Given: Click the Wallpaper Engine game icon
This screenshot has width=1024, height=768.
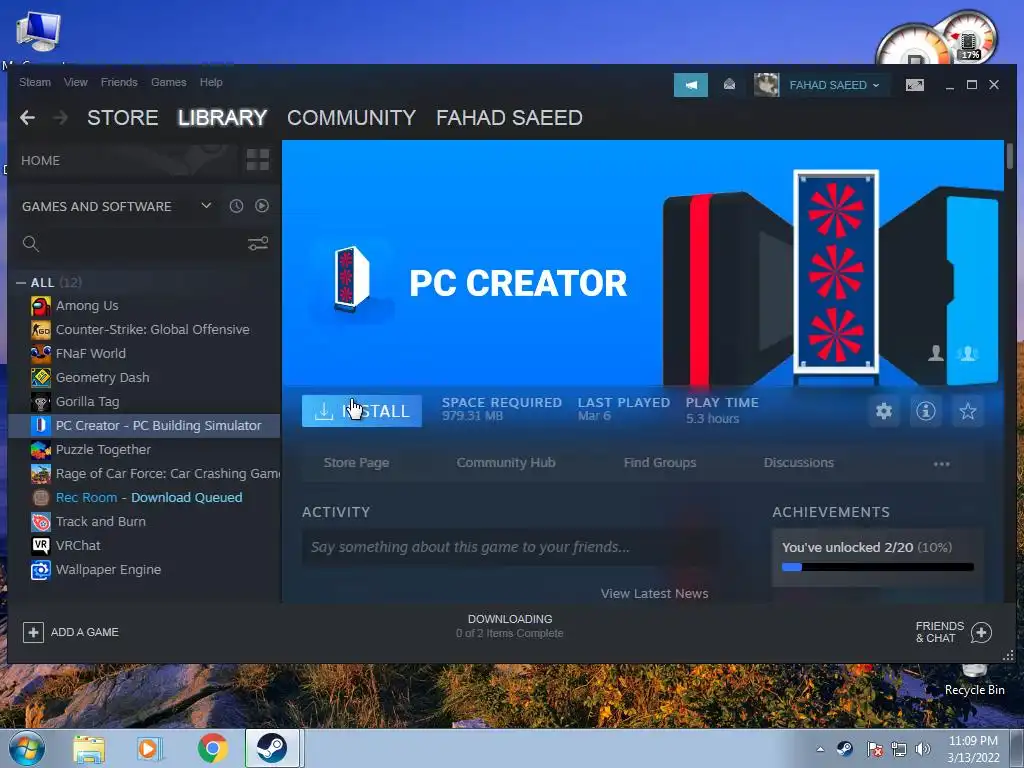Looking at the screenshot, I should click(40, 569).
